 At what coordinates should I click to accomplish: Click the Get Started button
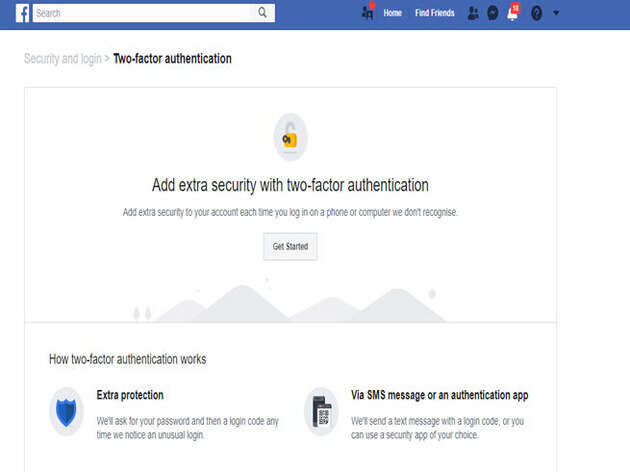tap(290, 246)
